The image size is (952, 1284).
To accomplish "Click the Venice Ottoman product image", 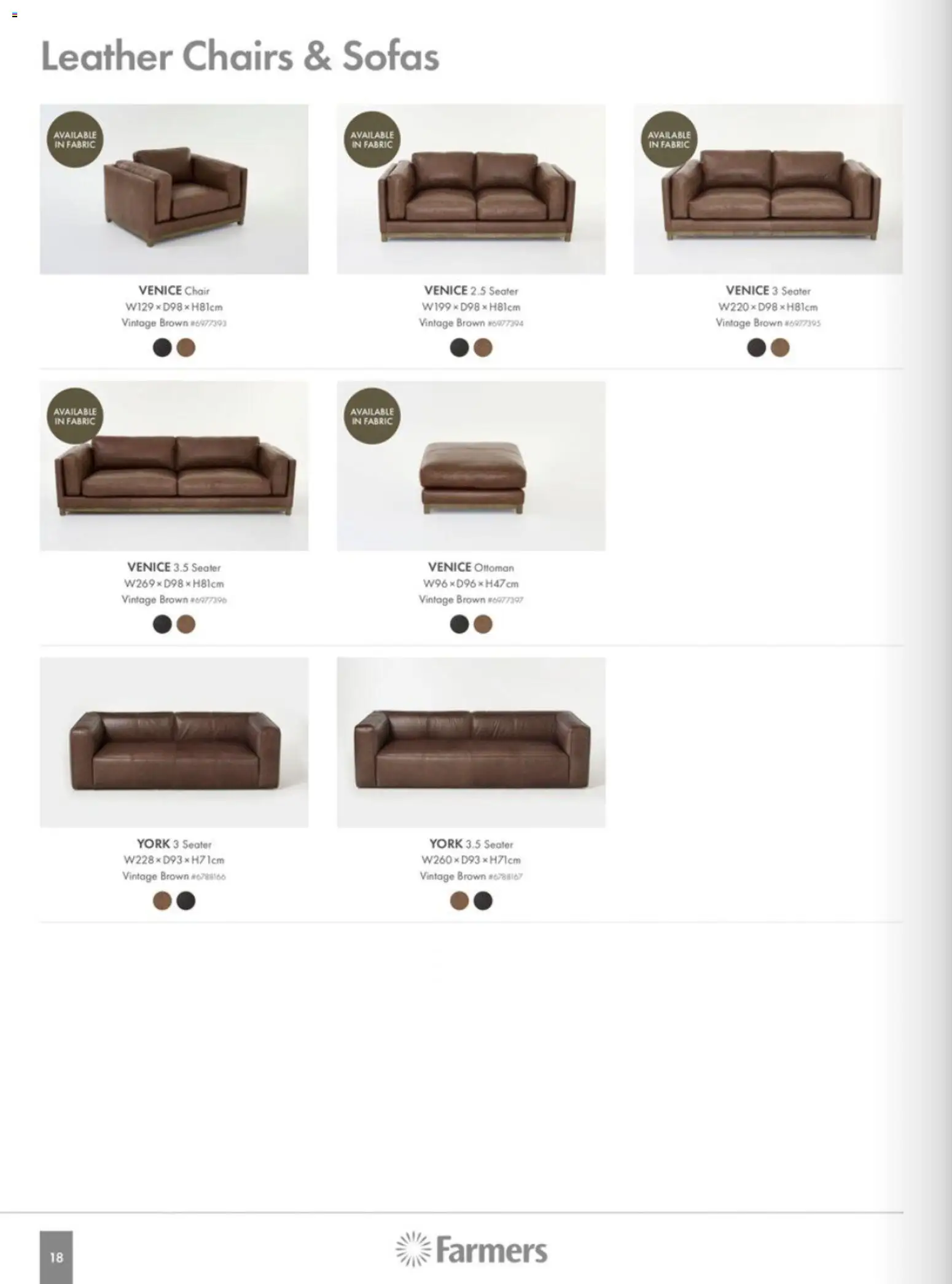I will (x=471, y=466).
